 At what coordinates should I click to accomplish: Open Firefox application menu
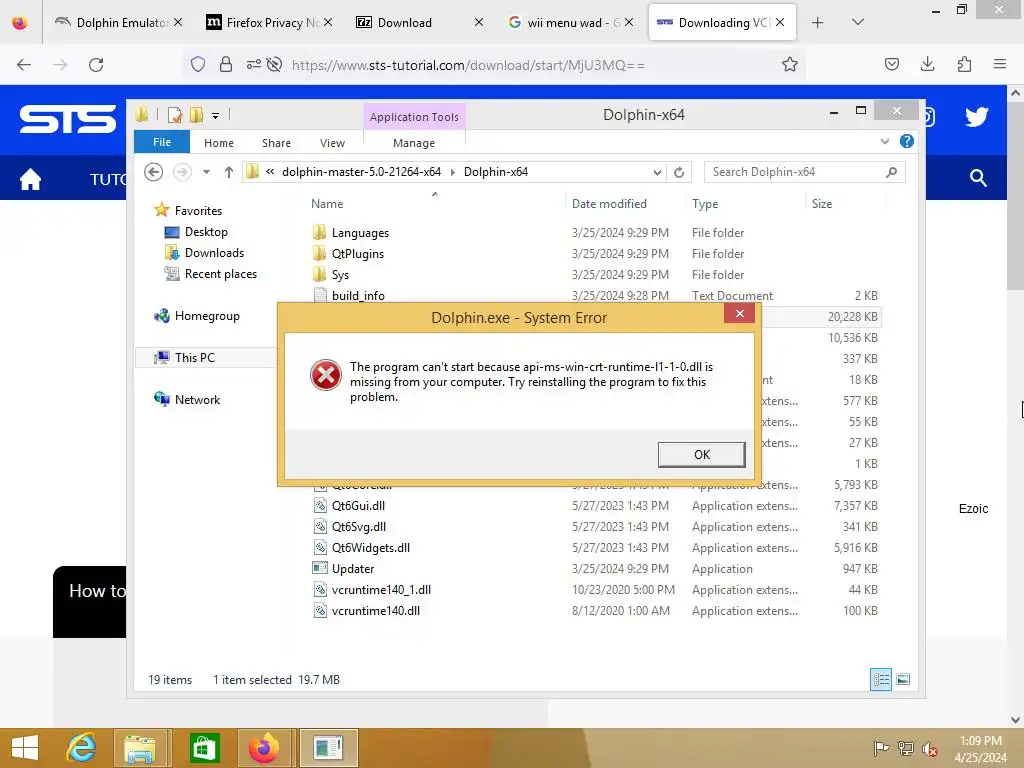[x=1000, y=64]
